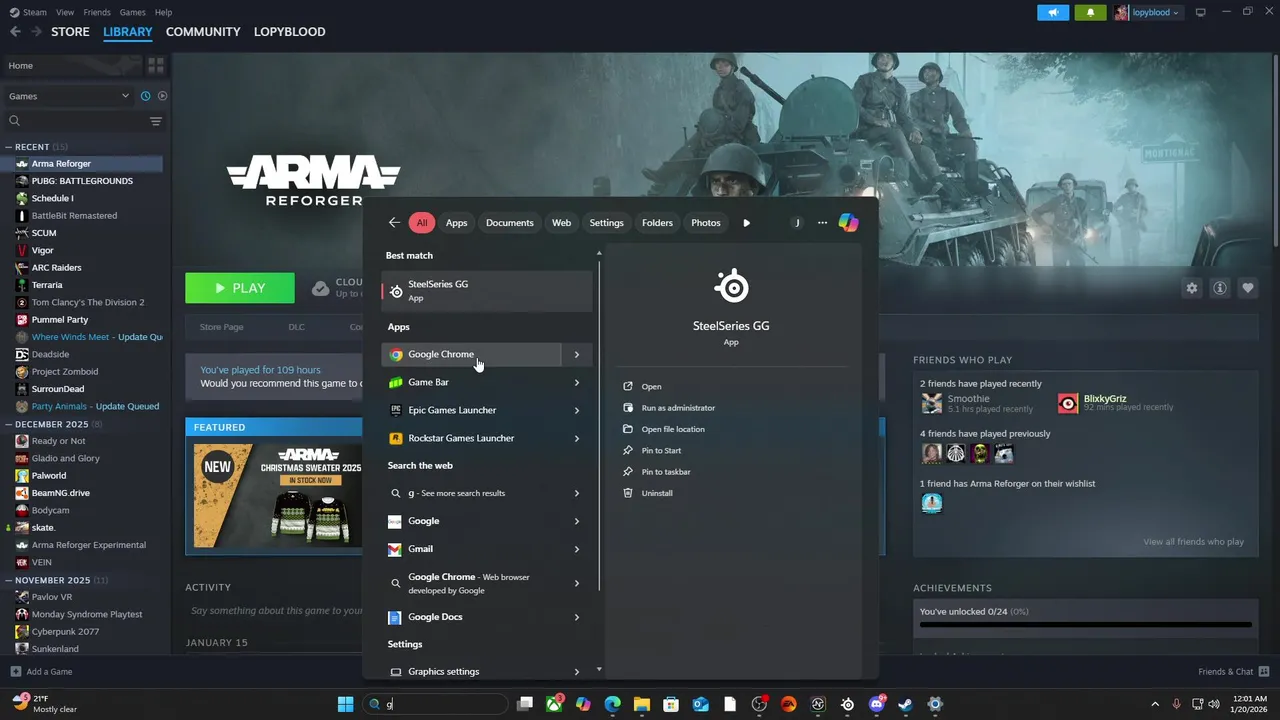Open the Store Page tab
This screenshot has width=1280, height=720.
(x=221, y=327)
